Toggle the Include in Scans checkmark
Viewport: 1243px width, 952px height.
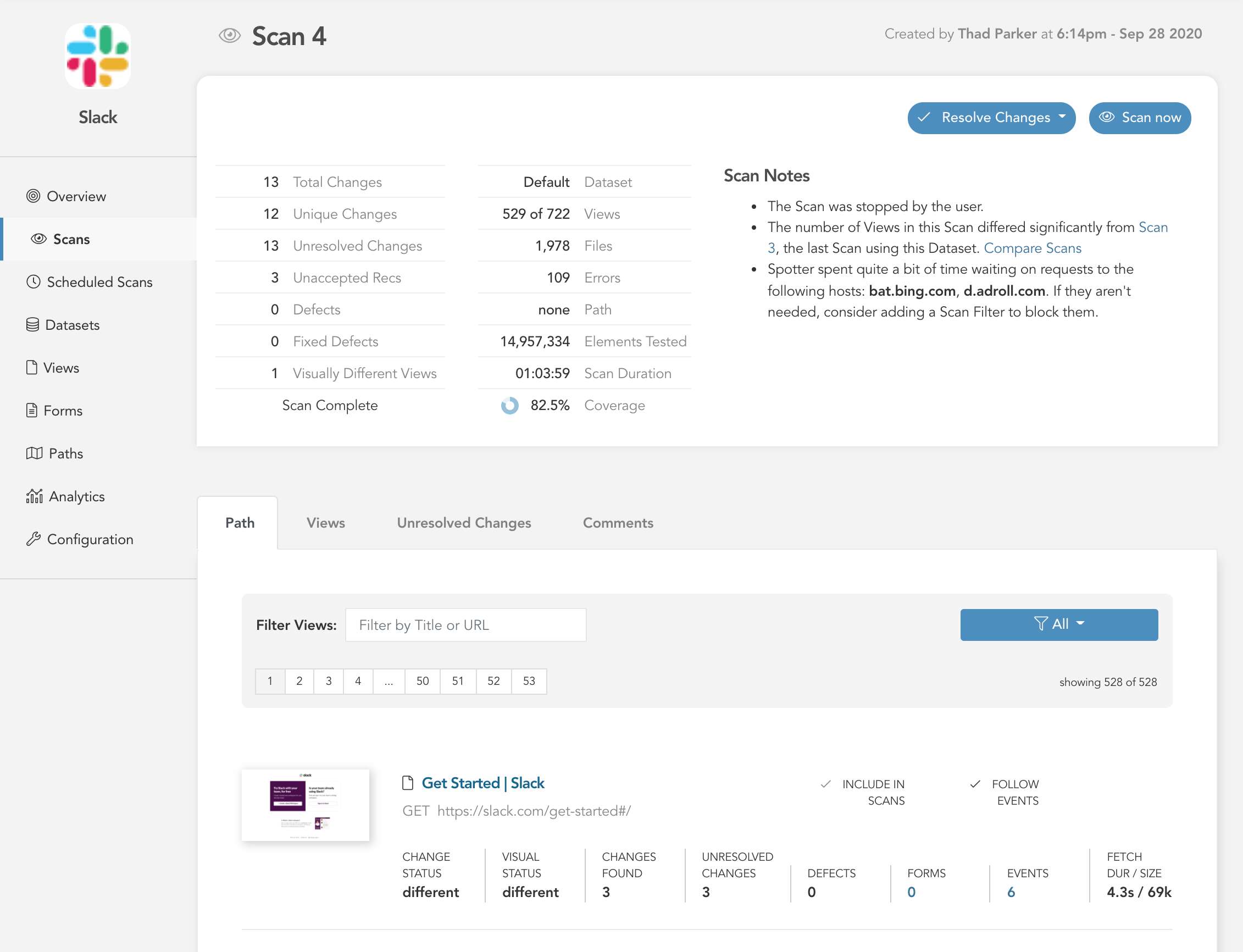click(825, 784)
